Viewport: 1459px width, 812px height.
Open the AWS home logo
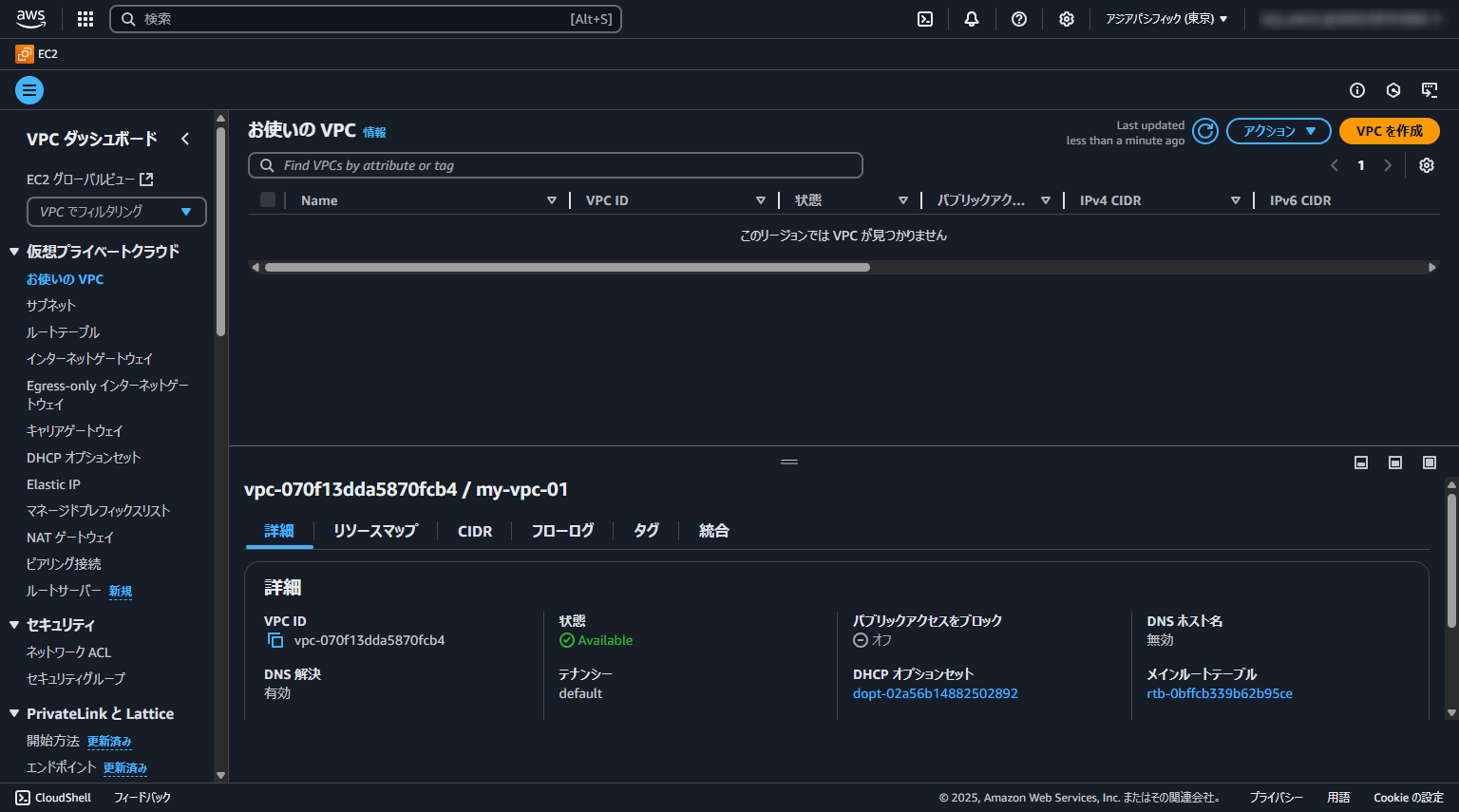coord(30,19)
